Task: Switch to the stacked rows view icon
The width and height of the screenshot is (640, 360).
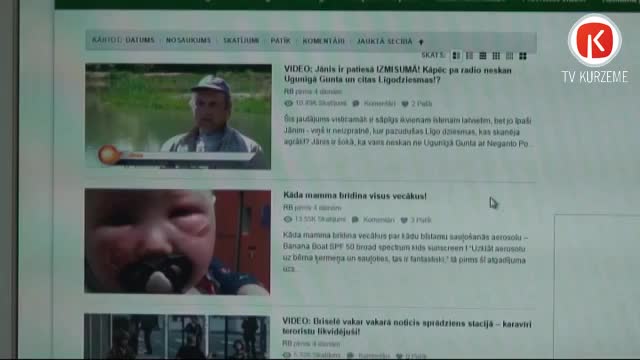Action: [x=482, y=56]
